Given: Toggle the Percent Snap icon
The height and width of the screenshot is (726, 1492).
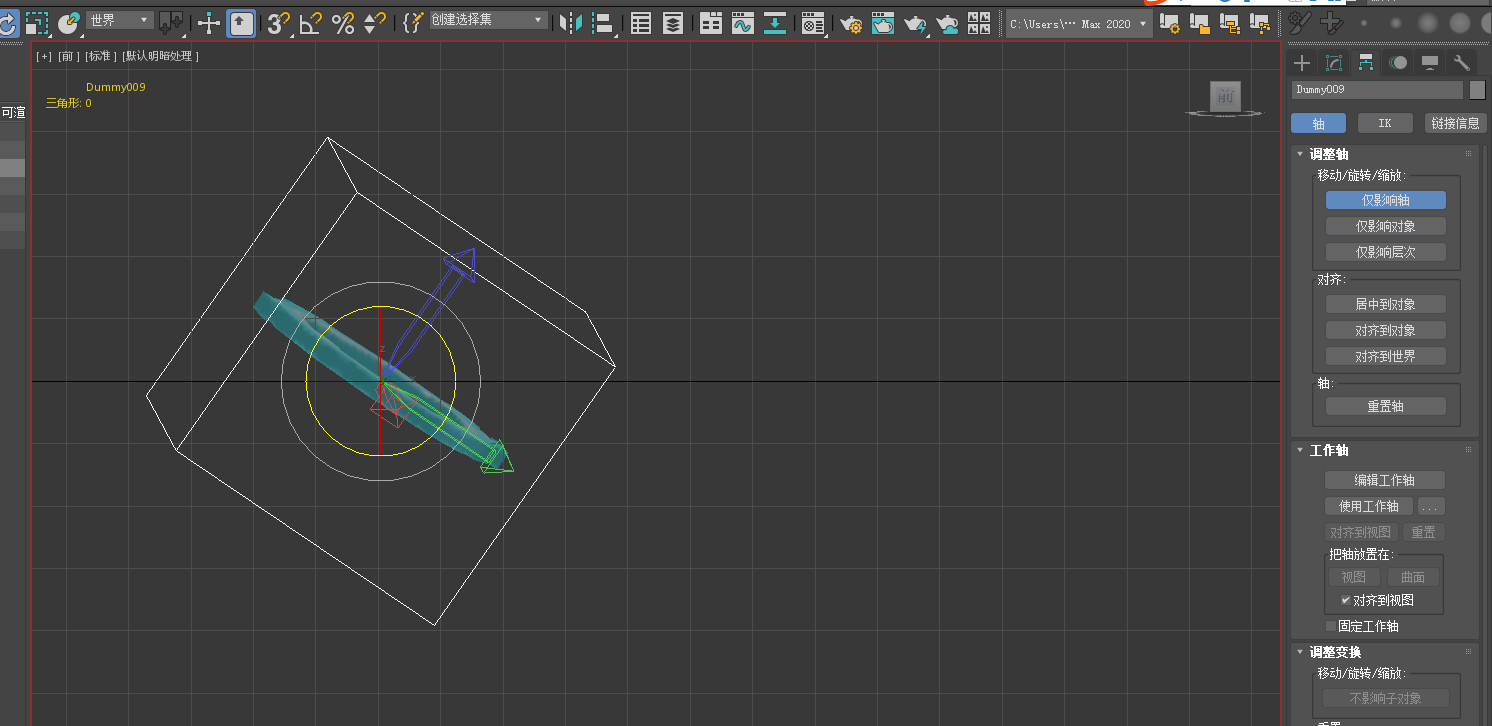Looking at the screenshot, I should (343, 24).
